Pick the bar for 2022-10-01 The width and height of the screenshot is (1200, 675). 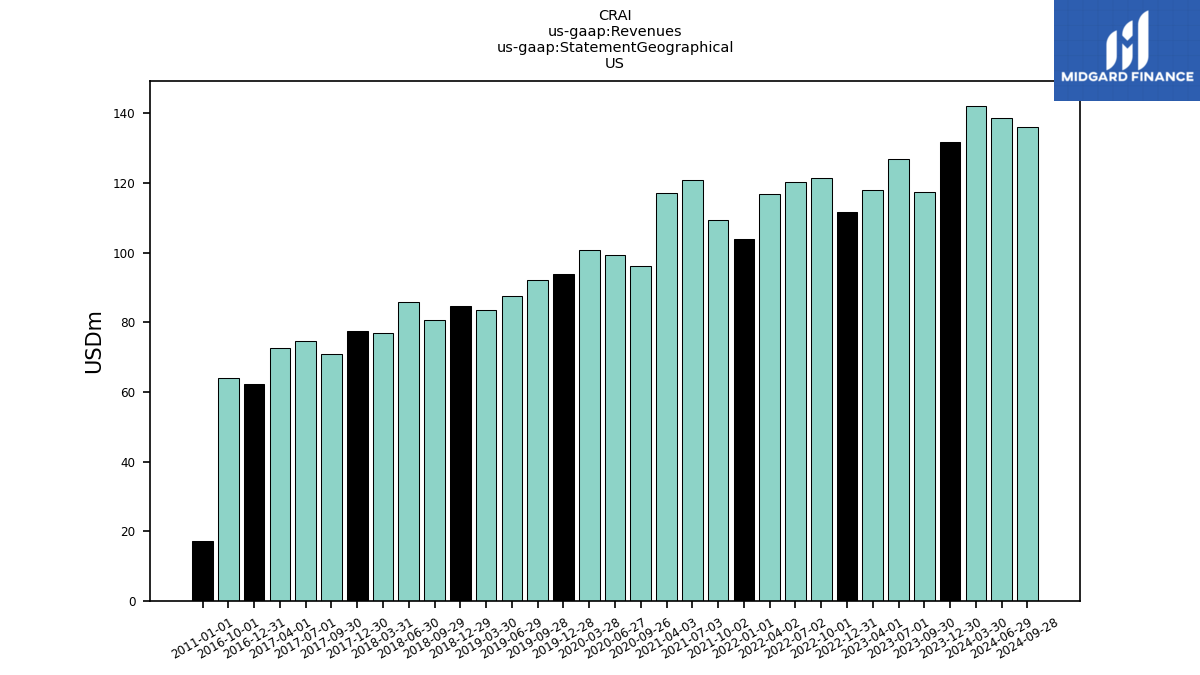coord(822,389)
